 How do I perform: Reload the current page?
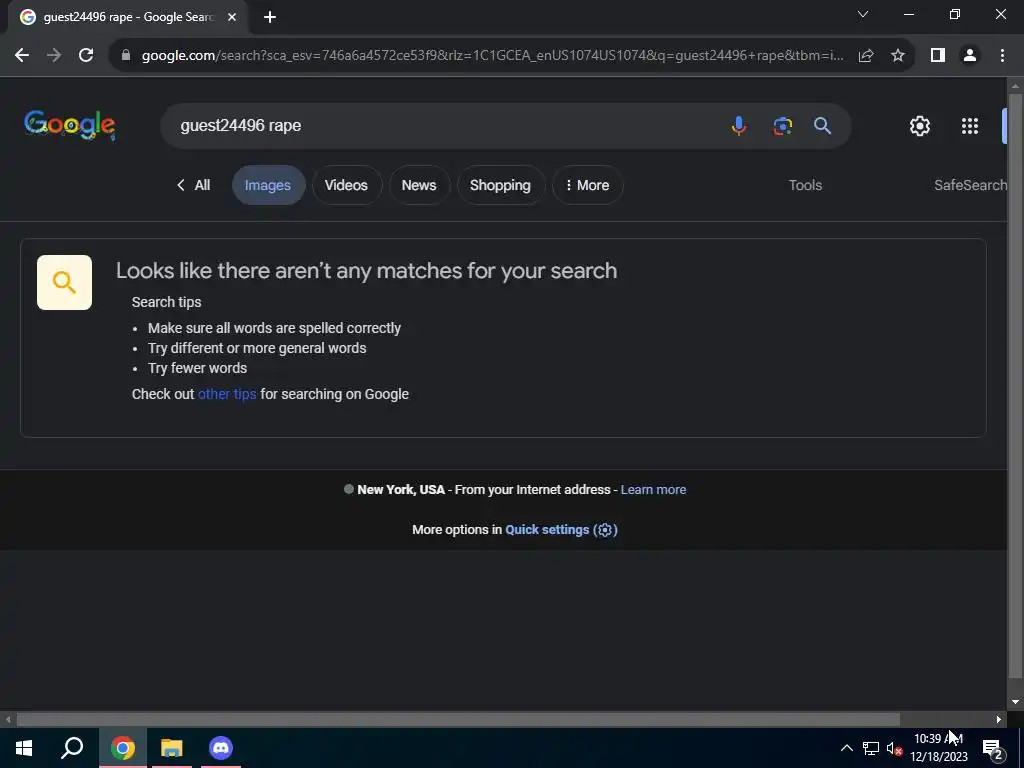[86, 56]
